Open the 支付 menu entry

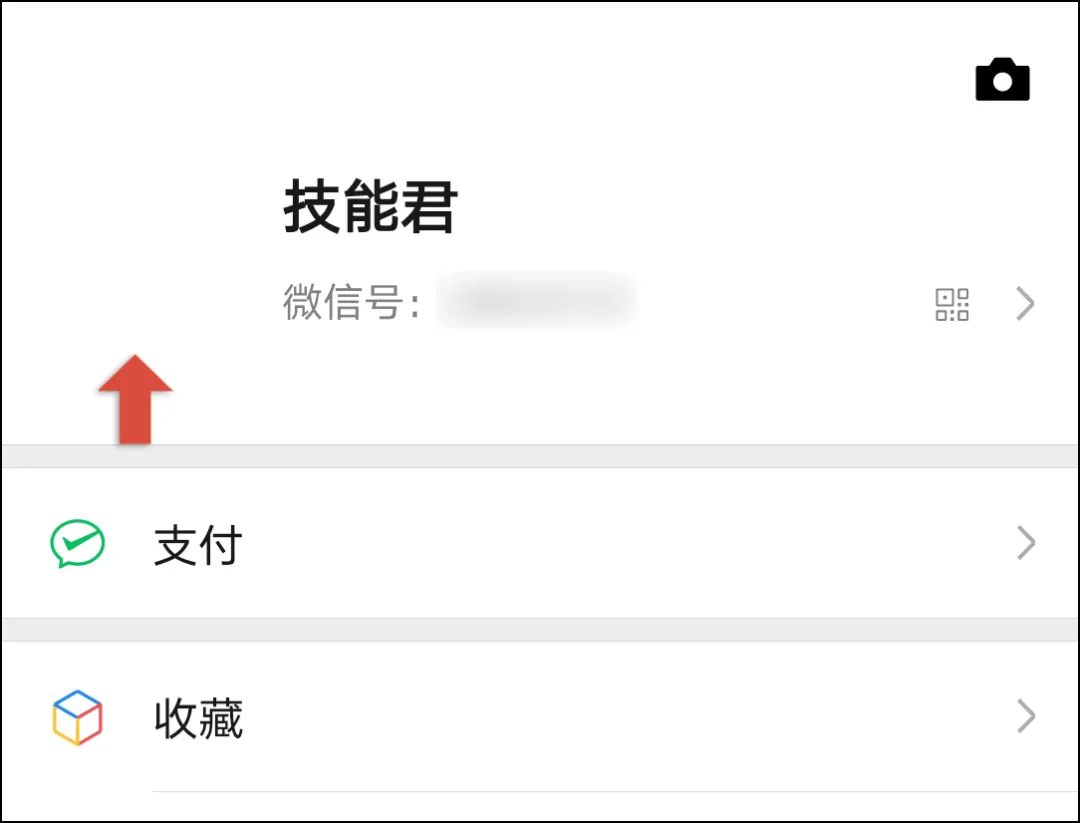(198, 543)
